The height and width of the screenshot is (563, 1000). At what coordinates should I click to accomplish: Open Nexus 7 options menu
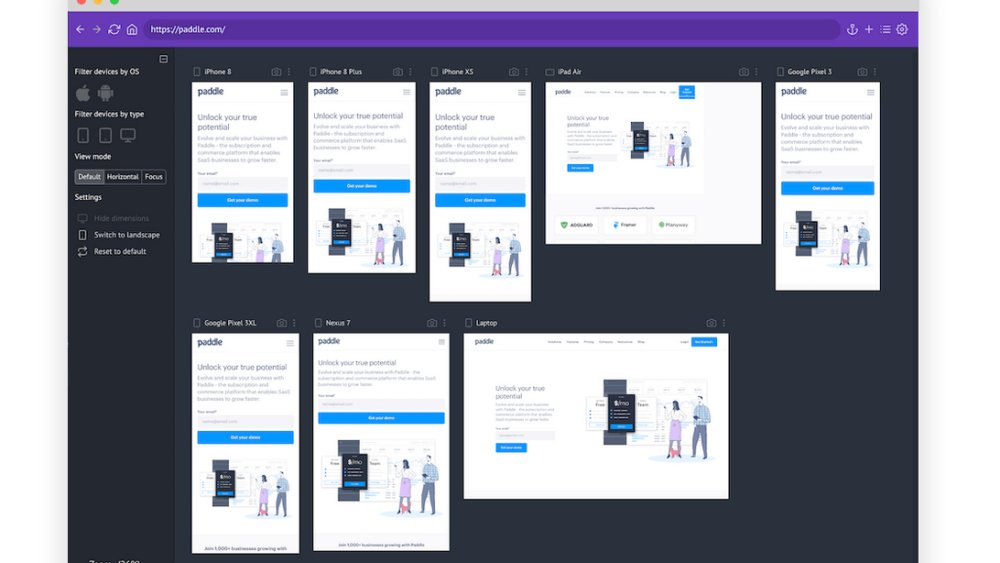pos(445,323)
